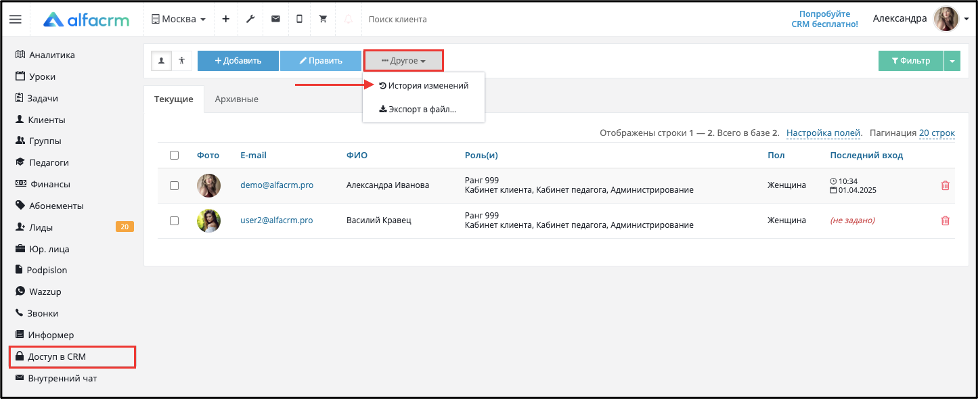Open the hamburger menu icon
979x400 pixels.
(16, 19)
